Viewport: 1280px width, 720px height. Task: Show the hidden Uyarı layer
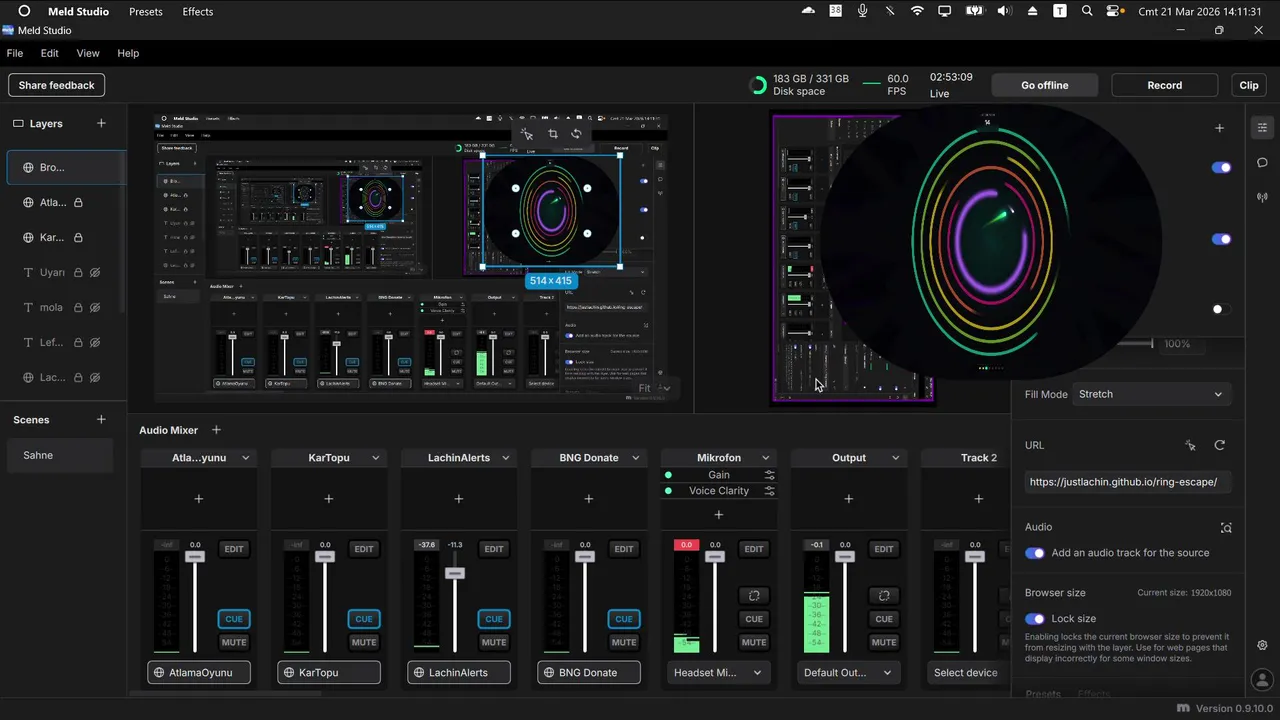(95, 272)
